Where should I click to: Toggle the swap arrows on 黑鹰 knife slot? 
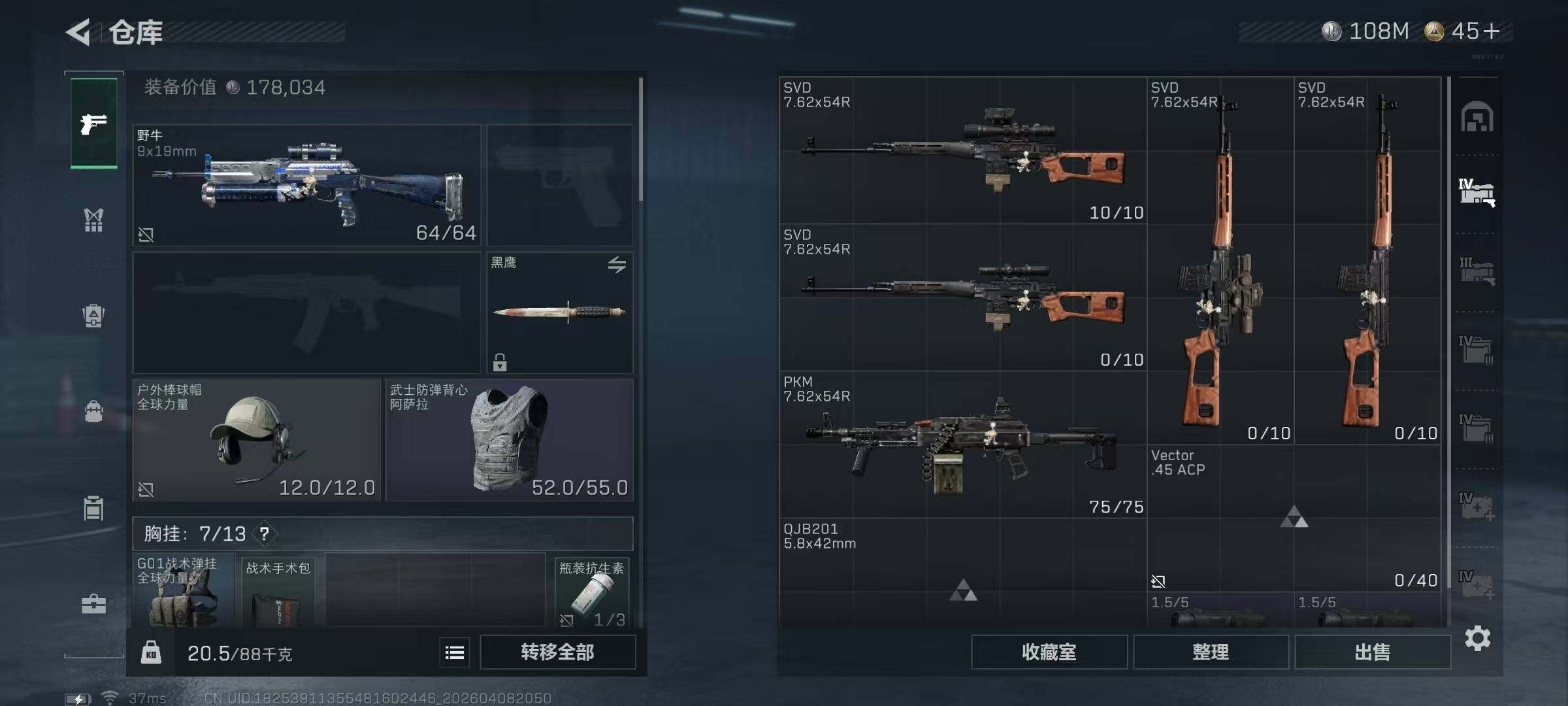(x=617, y=265)
